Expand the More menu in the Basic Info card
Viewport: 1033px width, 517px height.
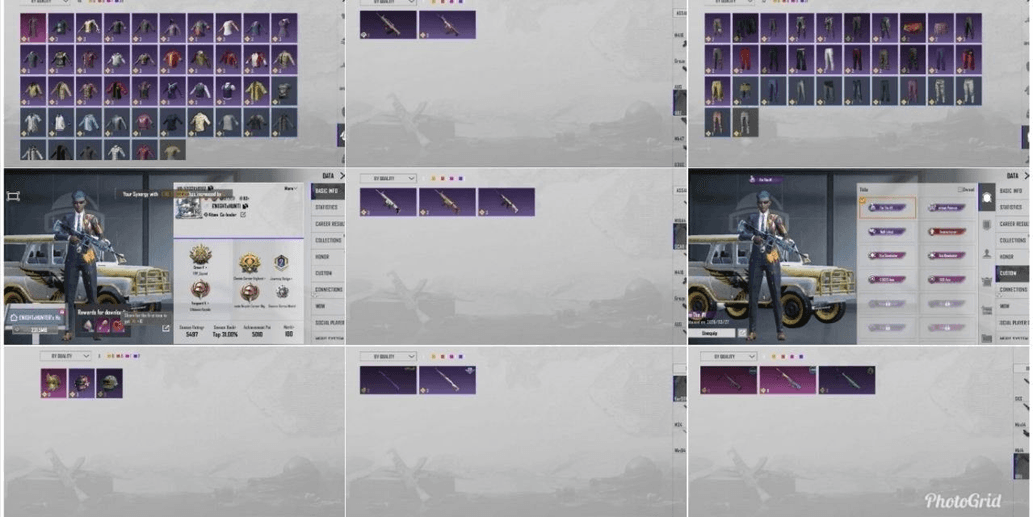(289, 189)
